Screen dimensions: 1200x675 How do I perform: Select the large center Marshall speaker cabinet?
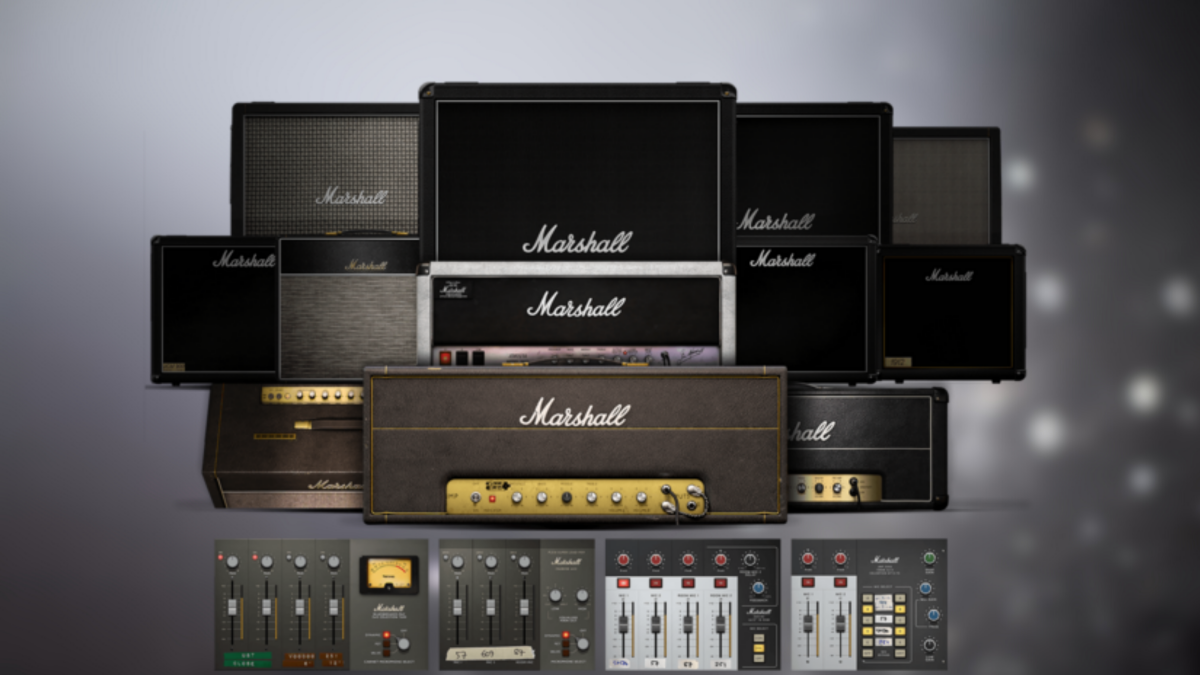(577, 170)
